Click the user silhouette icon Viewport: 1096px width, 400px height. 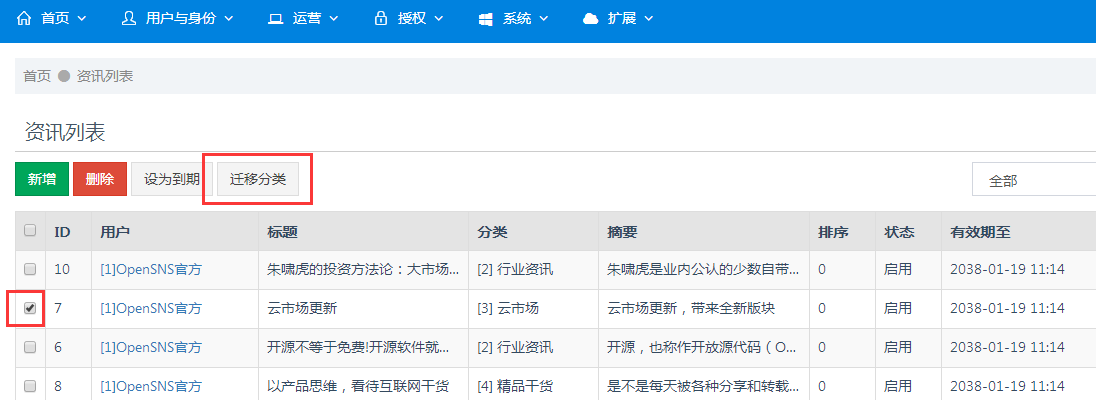click(129, 19)
